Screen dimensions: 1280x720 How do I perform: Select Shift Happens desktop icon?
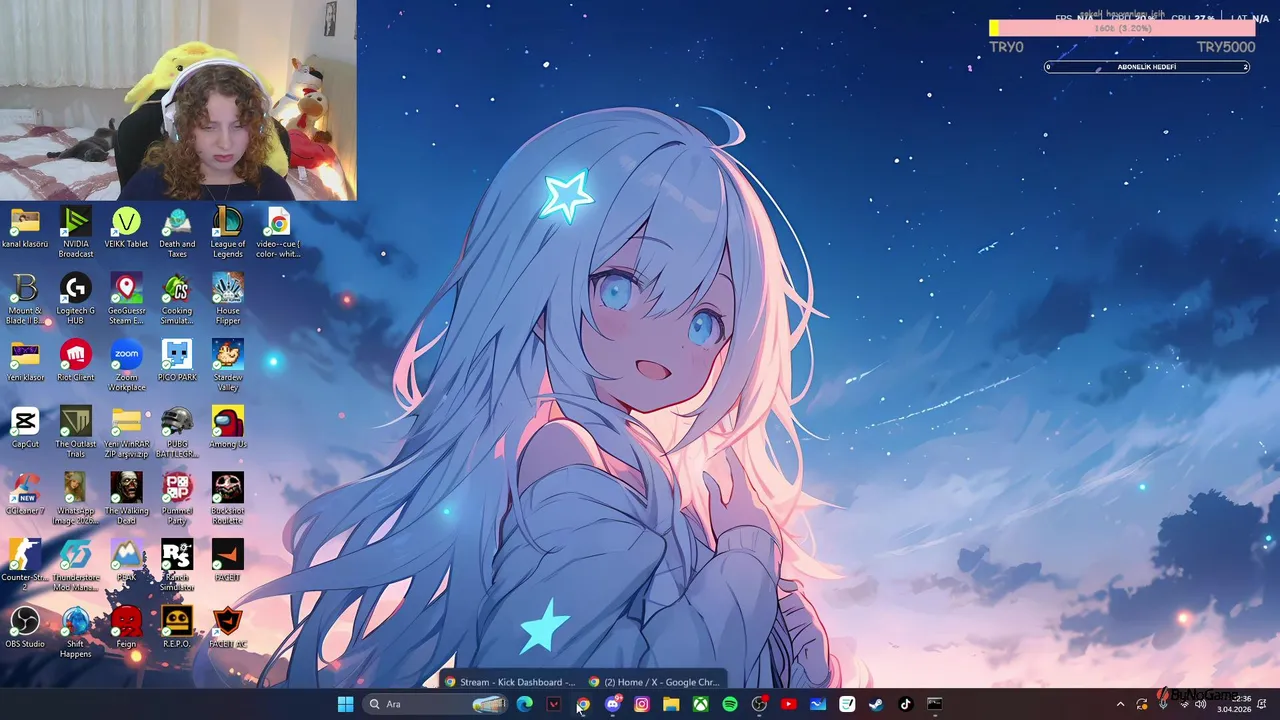76,633
